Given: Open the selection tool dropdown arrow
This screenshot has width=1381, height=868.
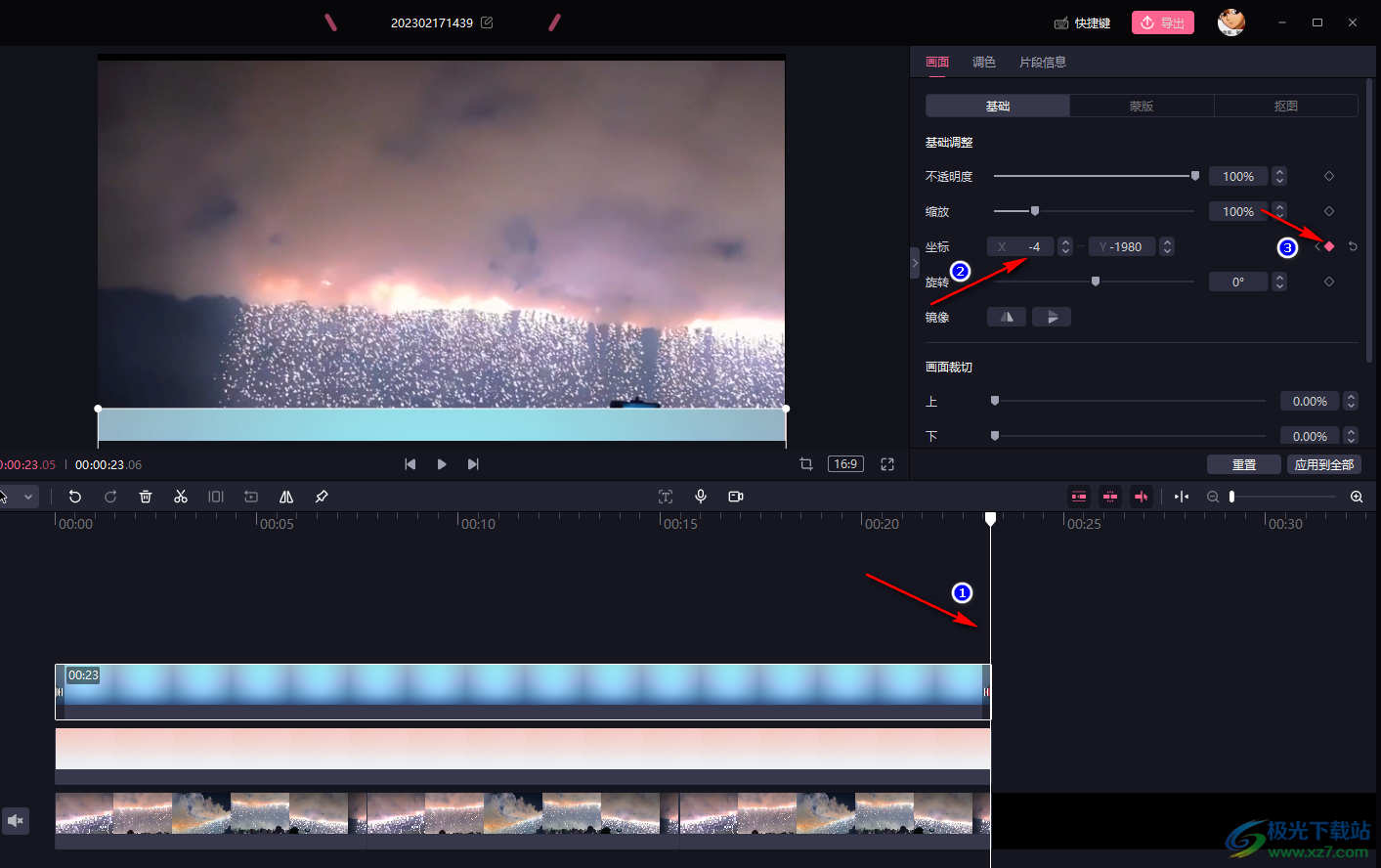Looking at the screenshot, I should coord(28,497).
